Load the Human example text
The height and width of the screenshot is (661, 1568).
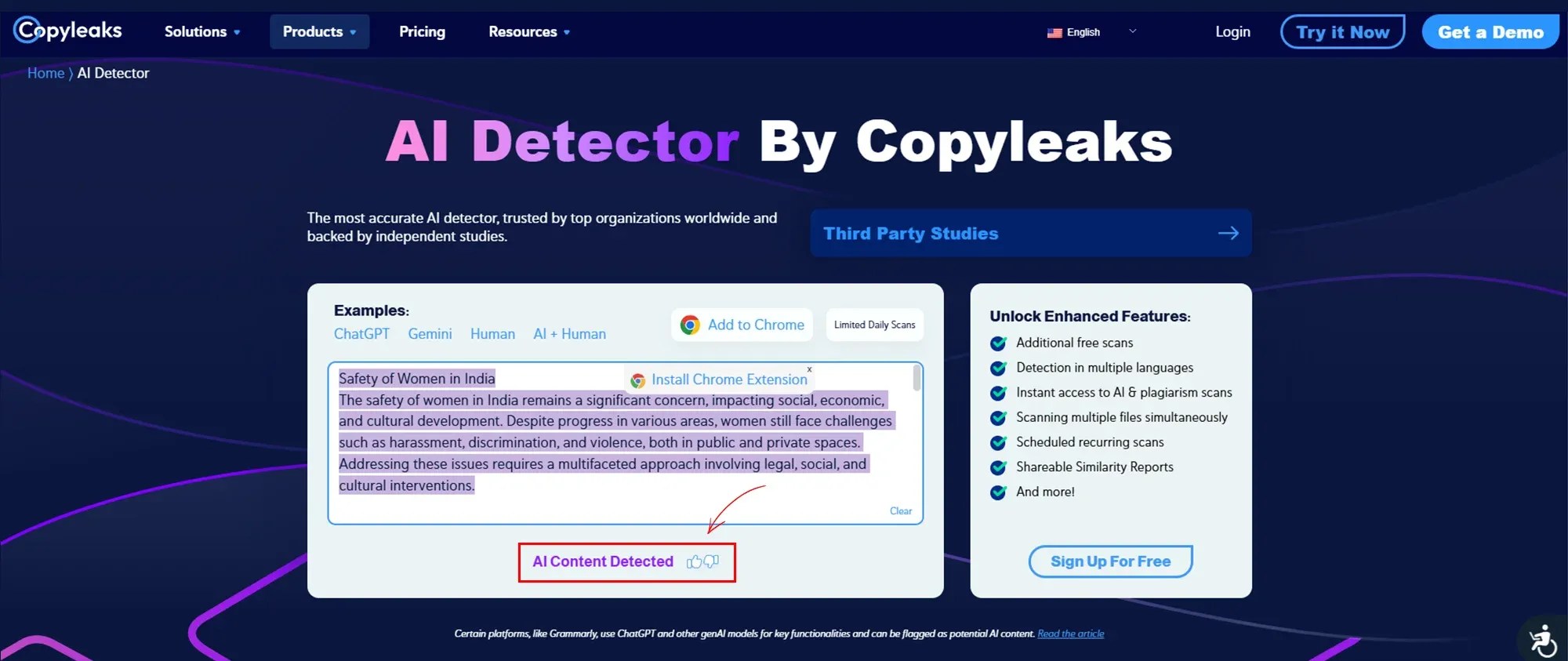tap(492, 334)
